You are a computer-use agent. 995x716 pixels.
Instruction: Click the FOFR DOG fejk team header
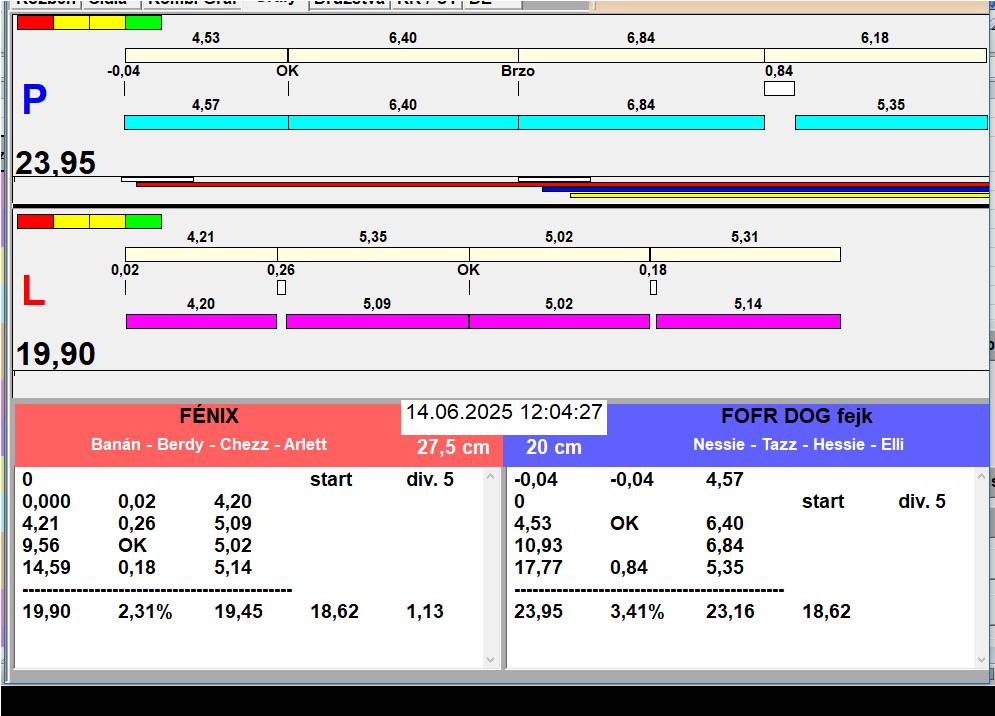[x=797, y=417]
